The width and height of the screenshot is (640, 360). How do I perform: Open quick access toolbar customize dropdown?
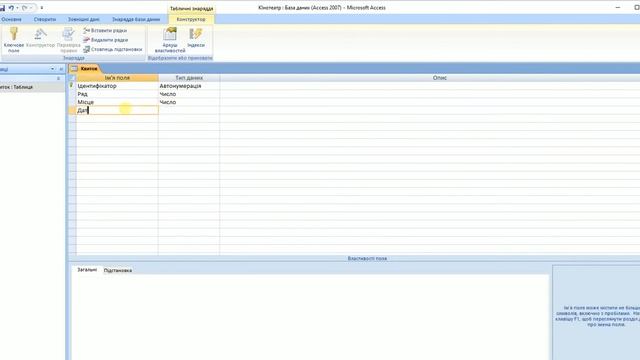[42, 8]
